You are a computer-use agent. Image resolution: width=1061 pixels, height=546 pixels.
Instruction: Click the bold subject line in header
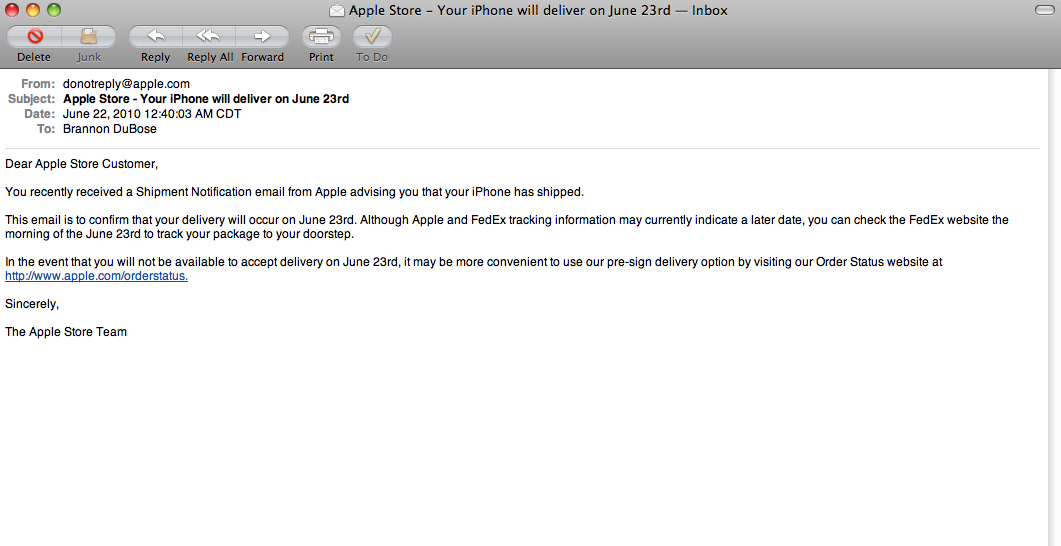pyautogui.click(x=206, y=99)
